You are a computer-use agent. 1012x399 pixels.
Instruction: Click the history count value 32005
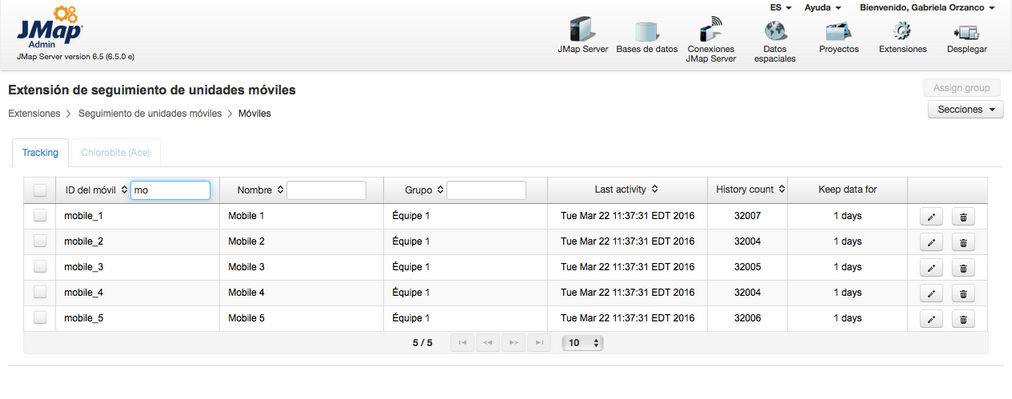pyautogui.click(x=747, y=267)
